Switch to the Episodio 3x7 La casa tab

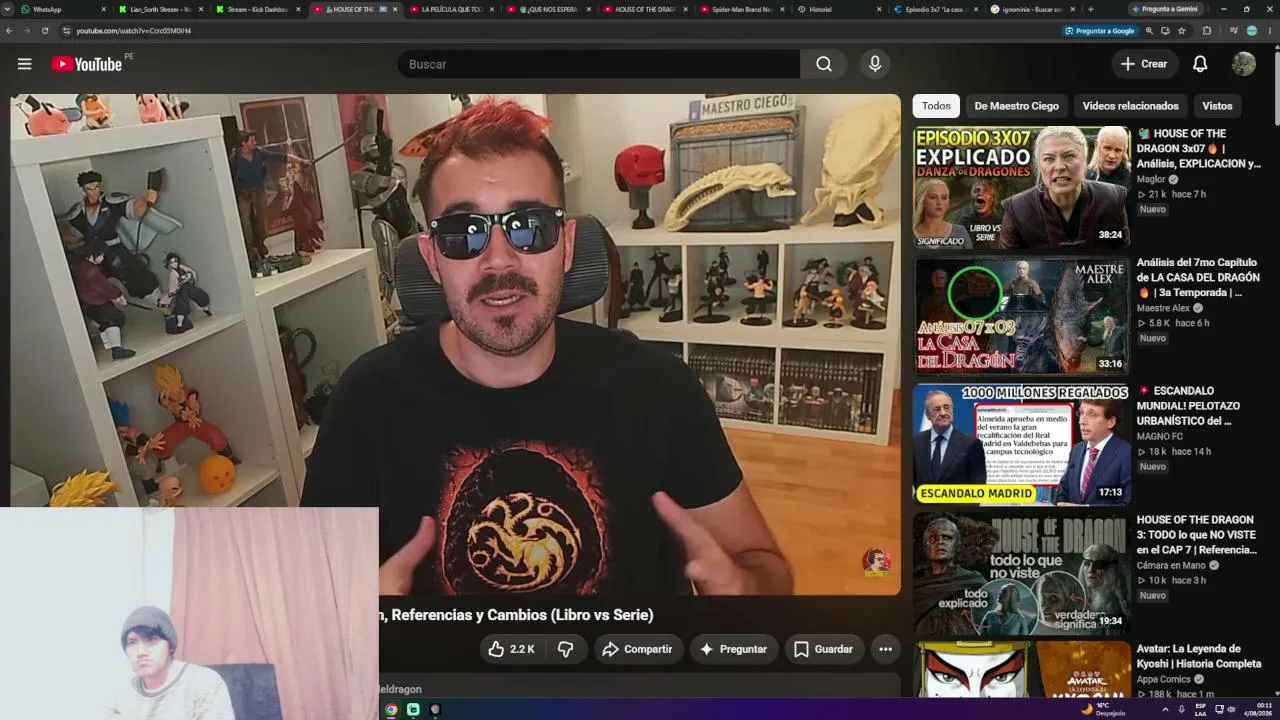[x=936, y=9]
